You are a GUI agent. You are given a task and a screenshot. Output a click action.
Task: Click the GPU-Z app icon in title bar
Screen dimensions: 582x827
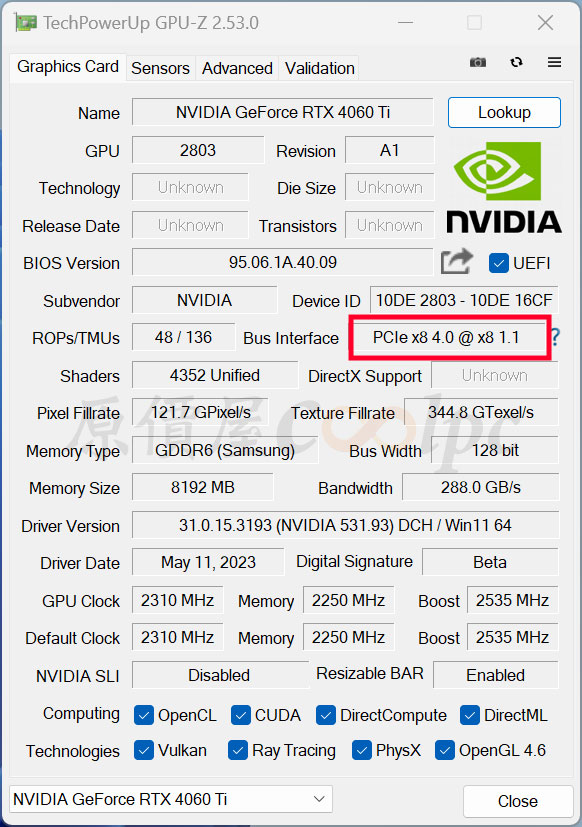(x=25, y=23)
